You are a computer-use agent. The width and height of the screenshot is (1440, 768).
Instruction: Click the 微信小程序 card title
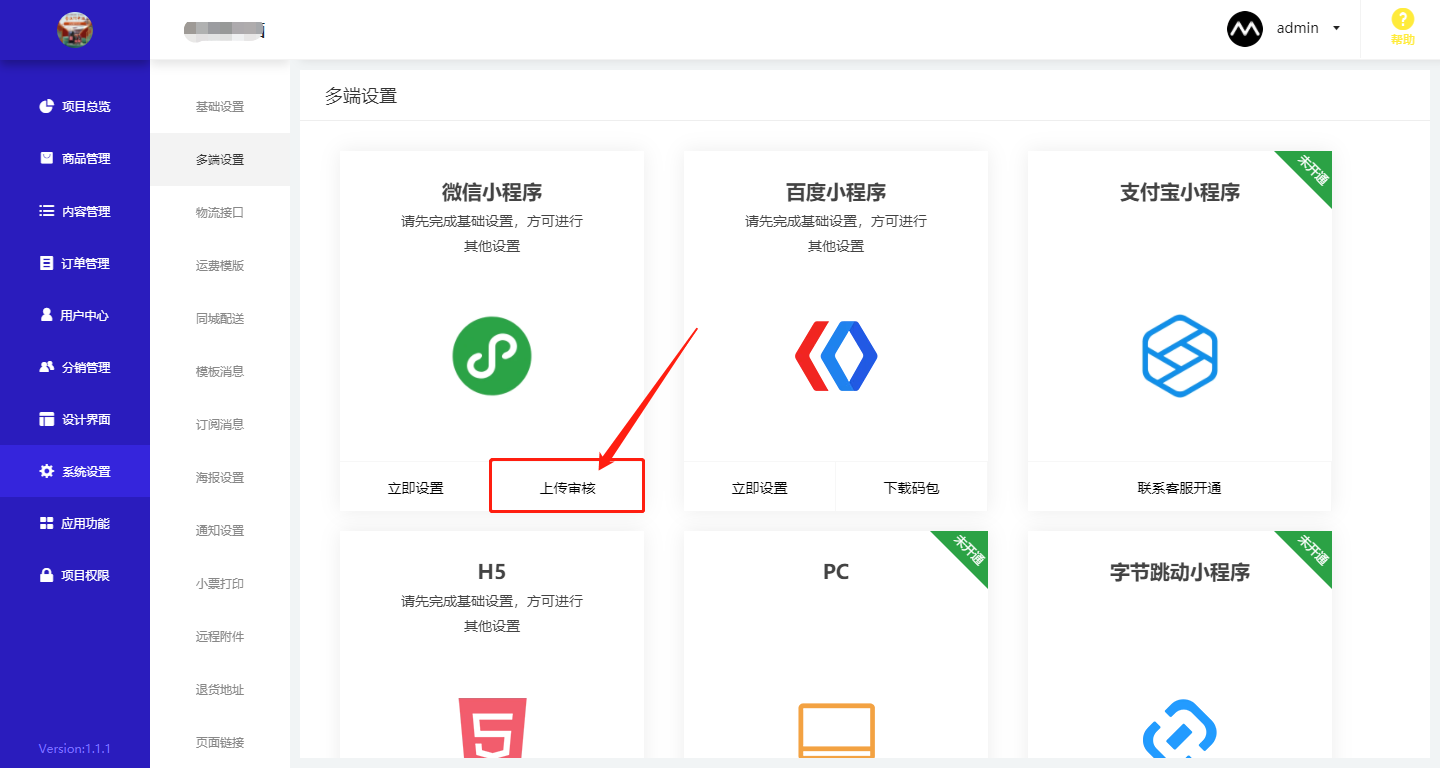[x=492, y=192]
